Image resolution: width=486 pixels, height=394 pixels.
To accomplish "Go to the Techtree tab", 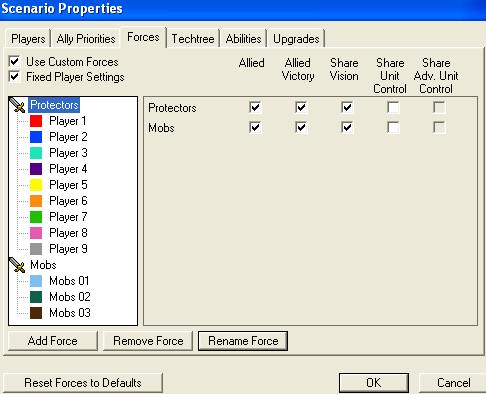I will tap(193, 39).
